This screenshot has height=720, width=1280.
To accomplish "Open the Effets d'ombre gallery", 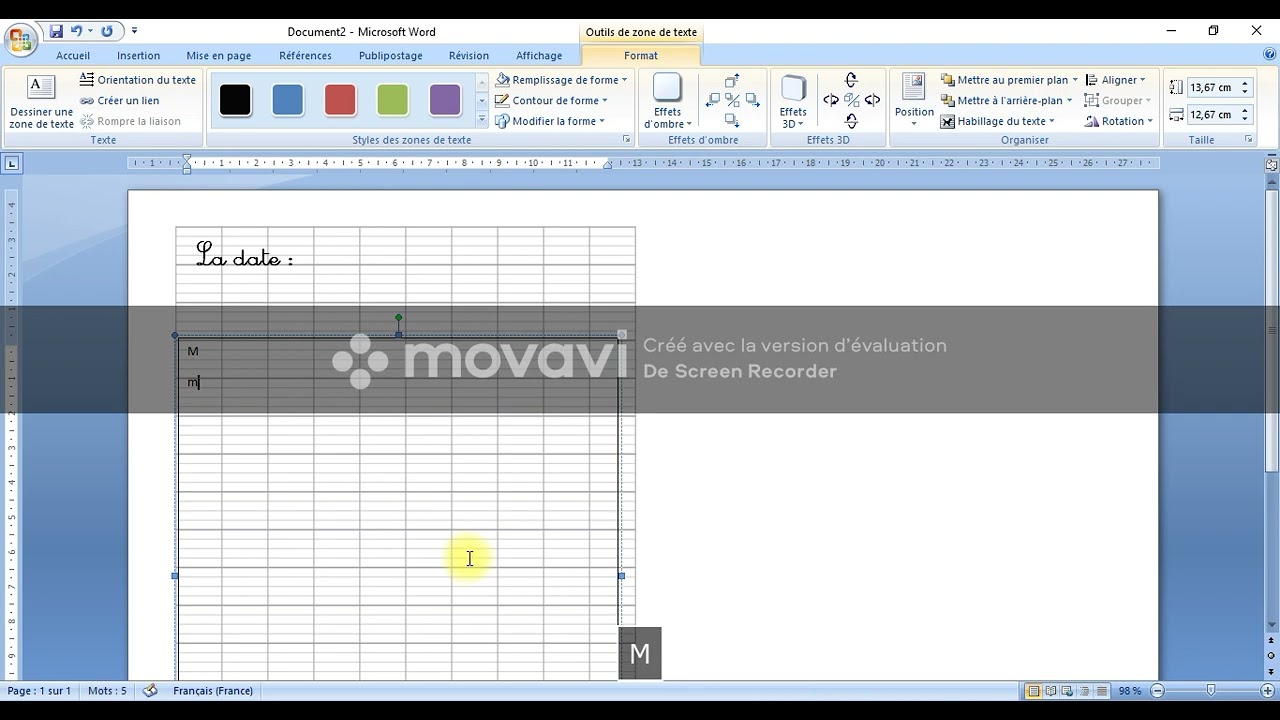I will coord(667,102).
